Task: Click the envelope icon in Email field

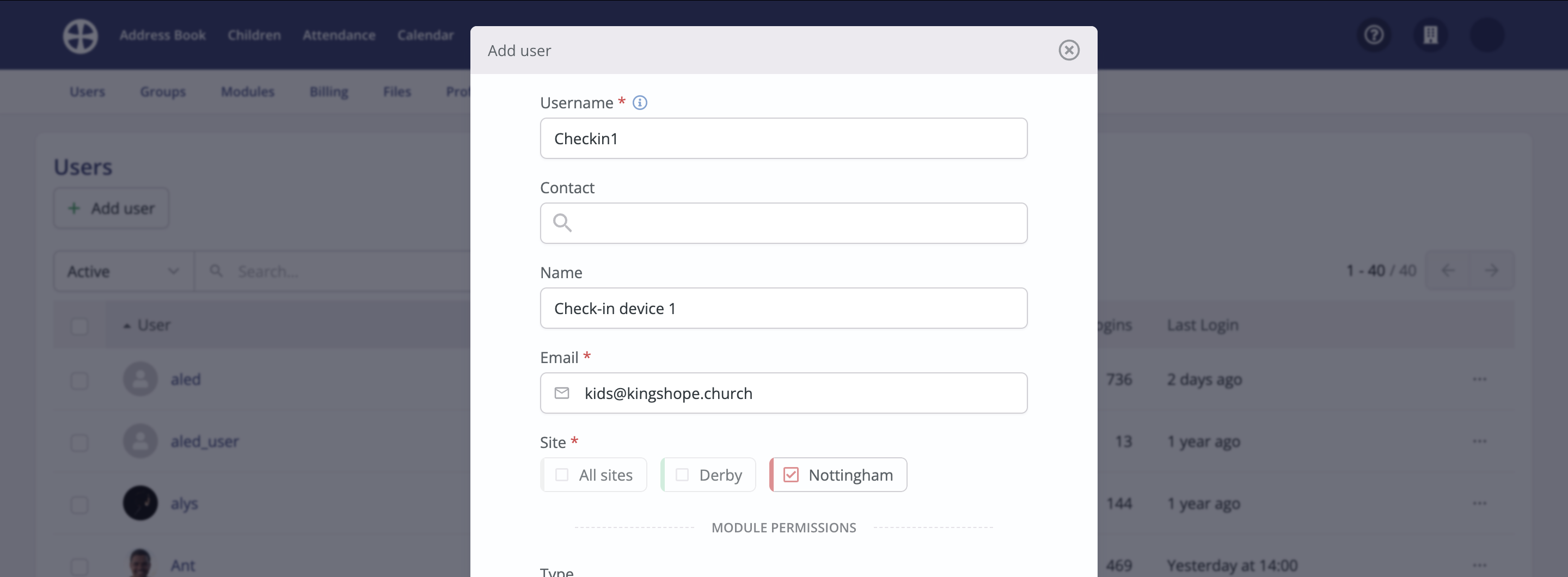Action: pyautogui.click(x=562, y=393)
